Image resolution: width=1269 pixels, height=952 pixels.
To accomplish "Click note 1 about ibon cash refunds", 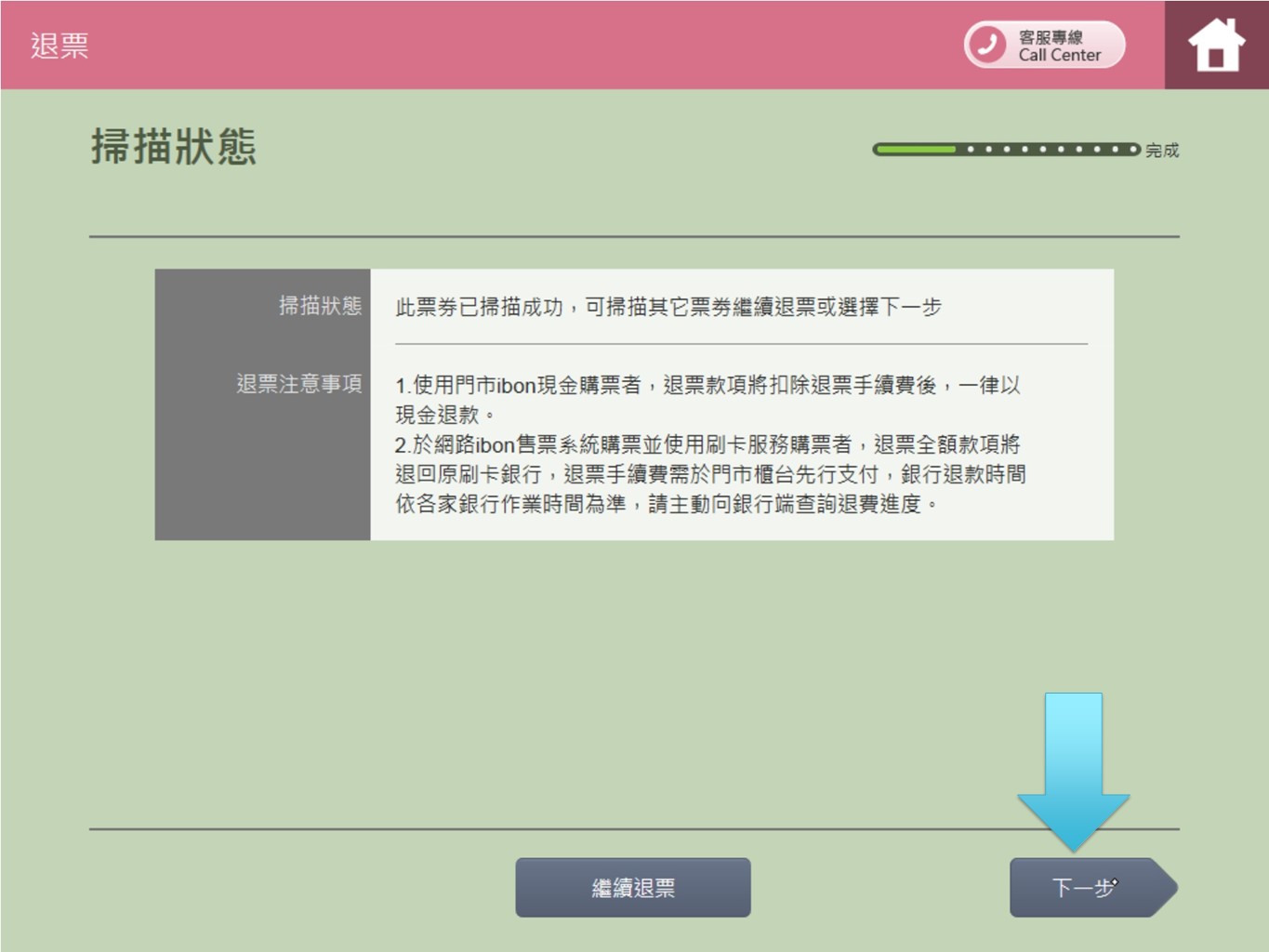I will [x=707, y=399].
